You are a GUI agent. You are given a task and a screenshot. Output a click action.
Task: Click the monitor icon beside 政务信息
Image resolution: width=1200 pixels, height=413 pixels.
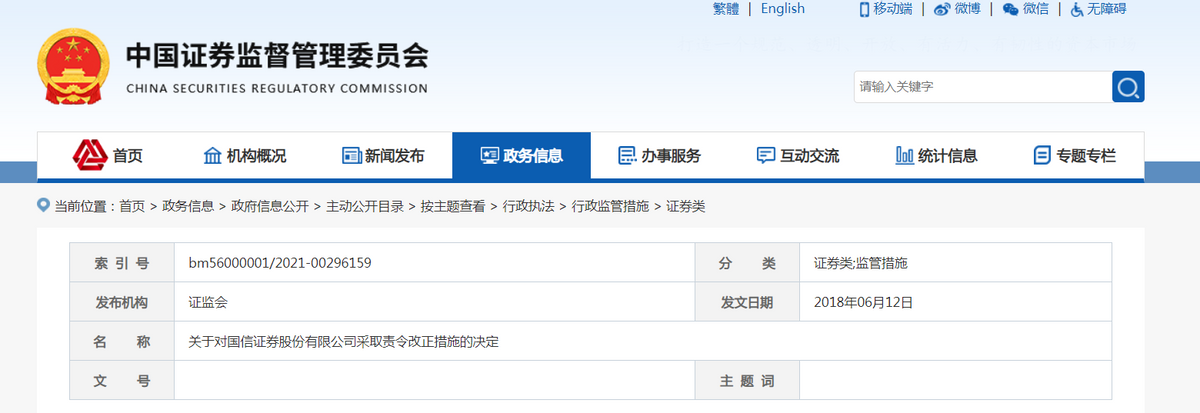click(x=489, y=156)
